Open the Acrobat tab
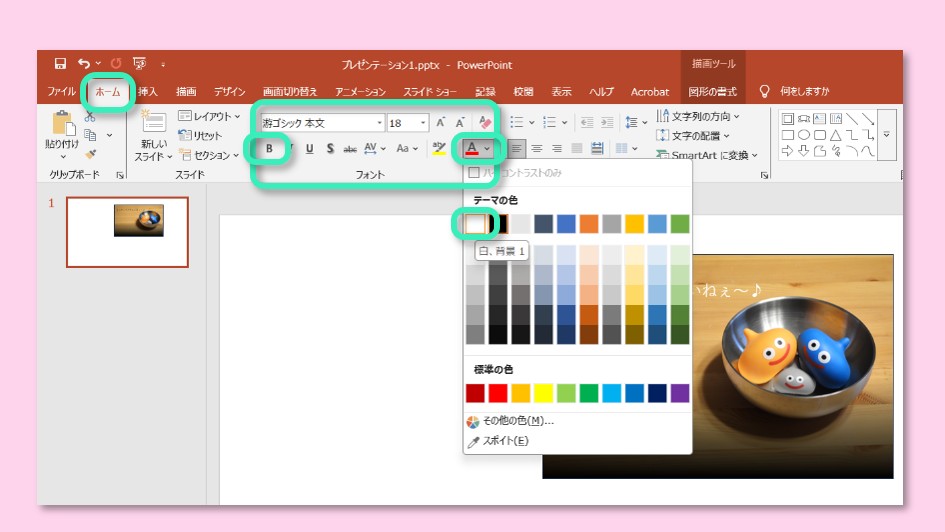 (x=650, y=92)
